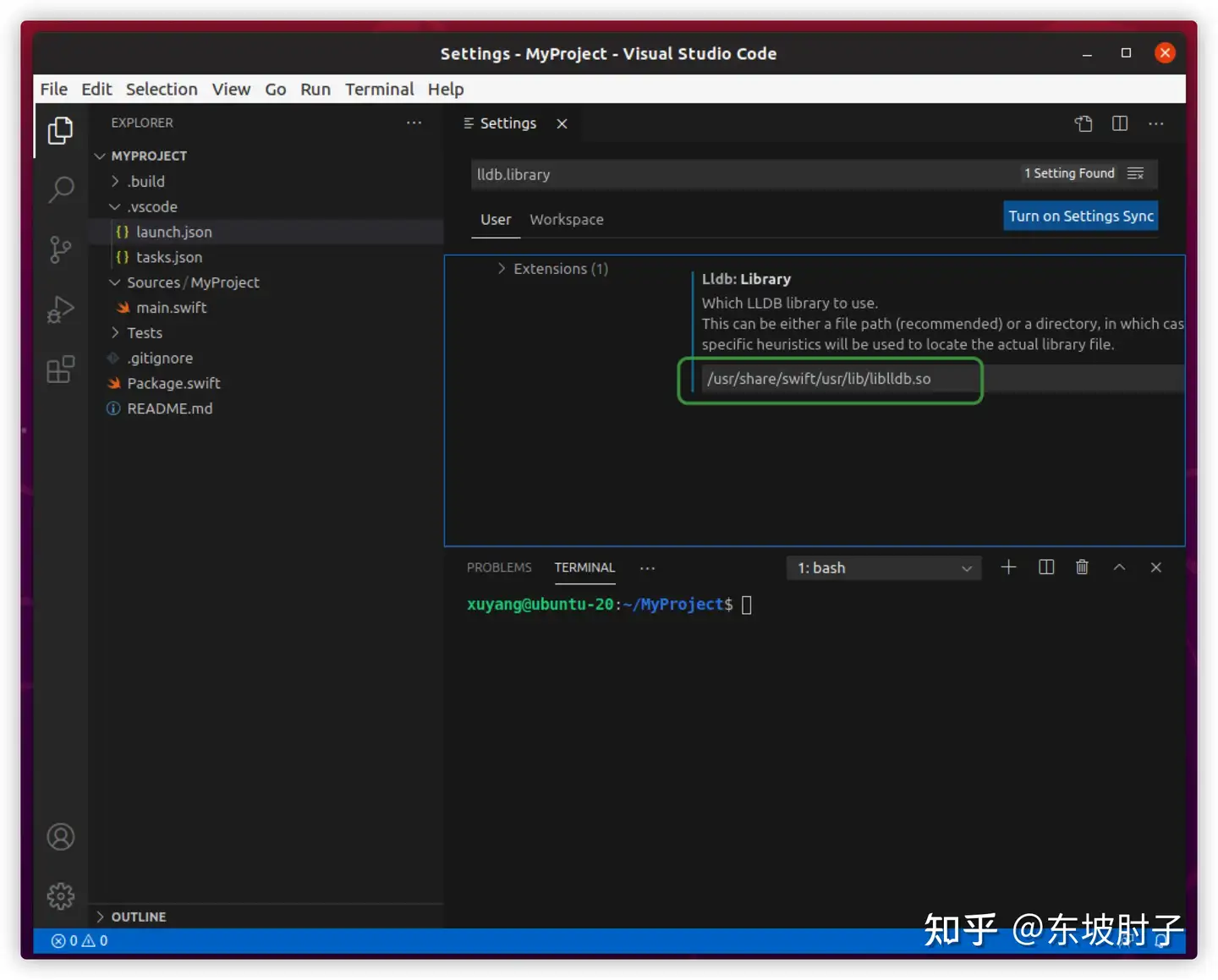Open Source Control view

pos(61,249)
